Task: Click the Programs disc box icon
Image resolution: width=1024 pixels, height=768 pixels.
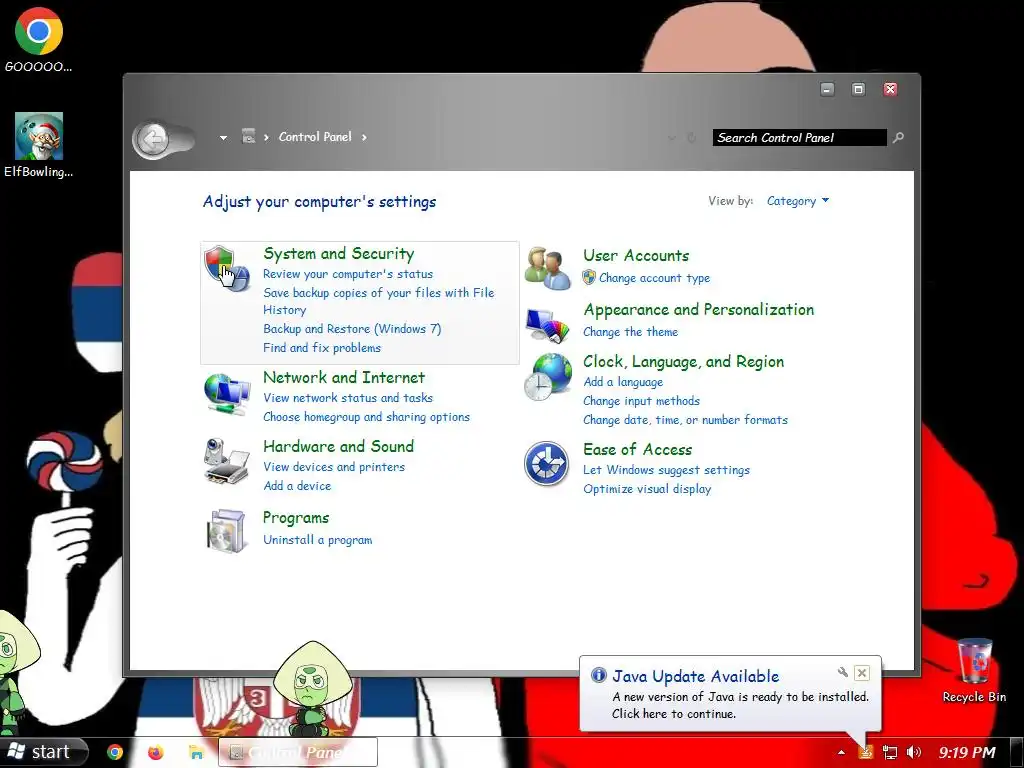Action: [227, 531]
